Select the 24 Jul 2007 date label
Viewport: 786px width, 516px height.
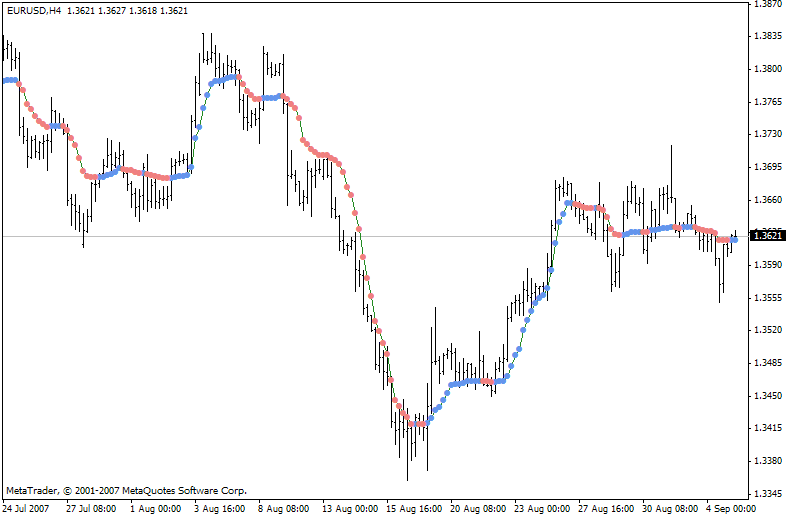coord(26,508)
